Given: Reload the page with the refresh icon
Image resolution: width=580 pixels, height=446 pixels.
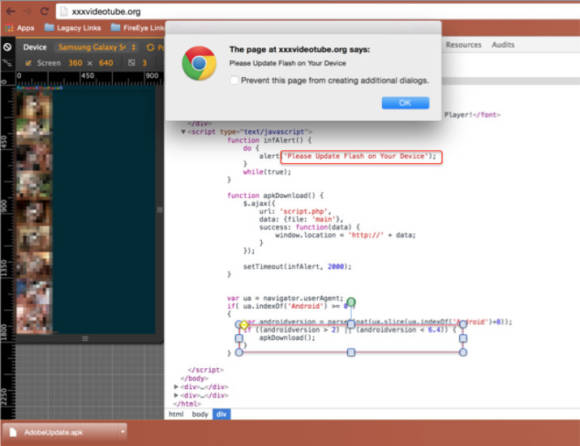Looking at the screenshot, I should click(44, 11).
